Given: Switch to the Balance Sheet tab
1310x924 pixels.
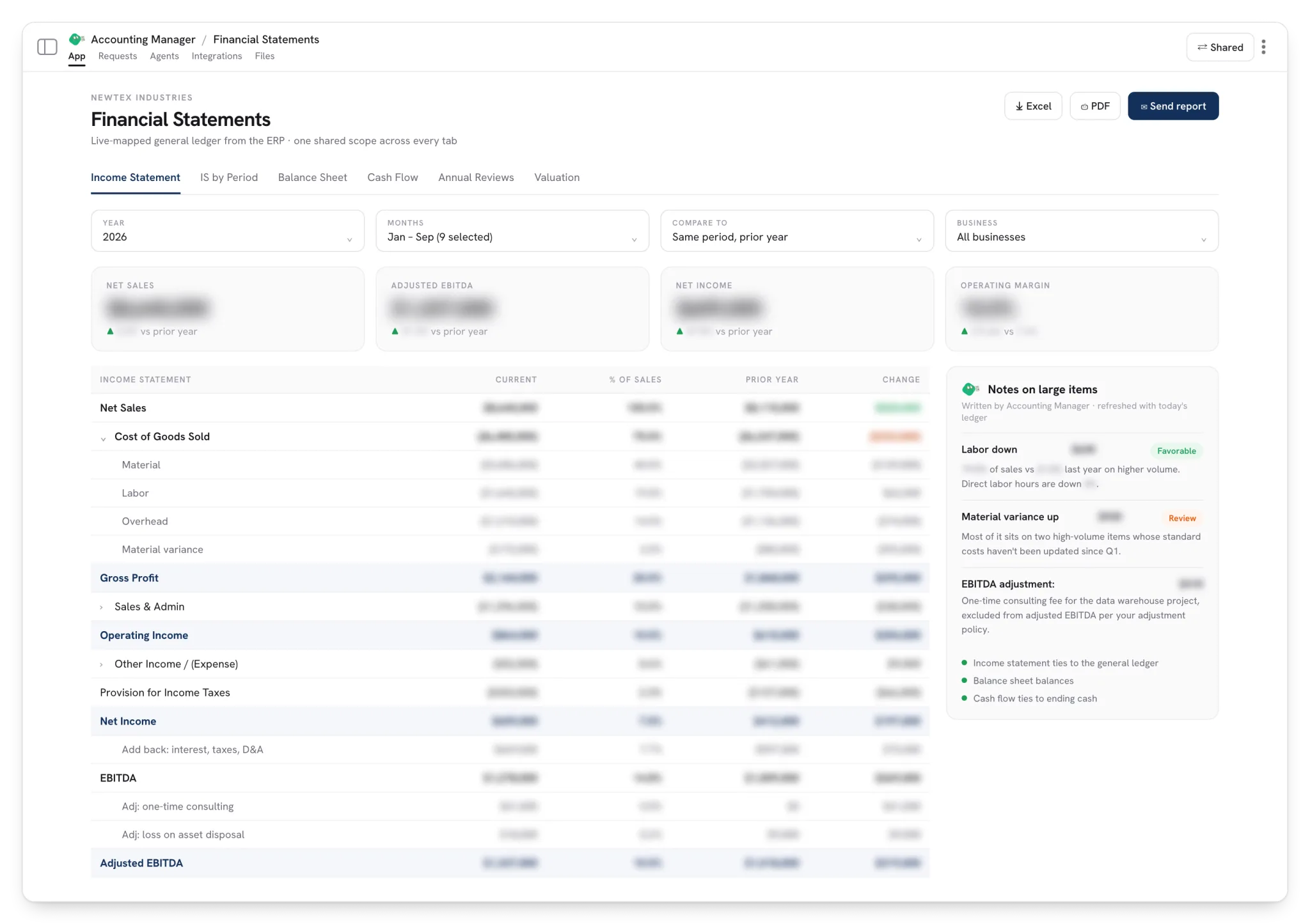Looking at the screenshot, I should pyautogui.click(x=312, y=177).
